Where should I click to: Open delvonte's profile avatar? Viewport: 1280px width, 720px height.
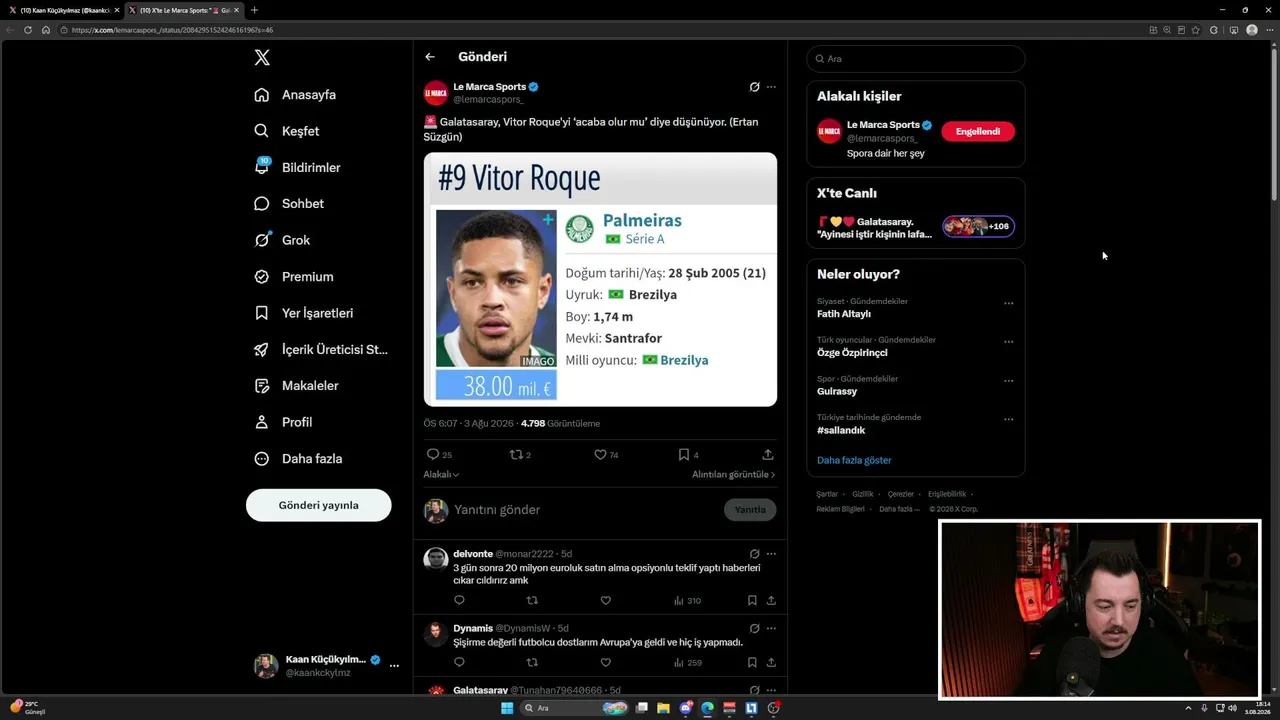pyautogui.click(x=436, y=558)
